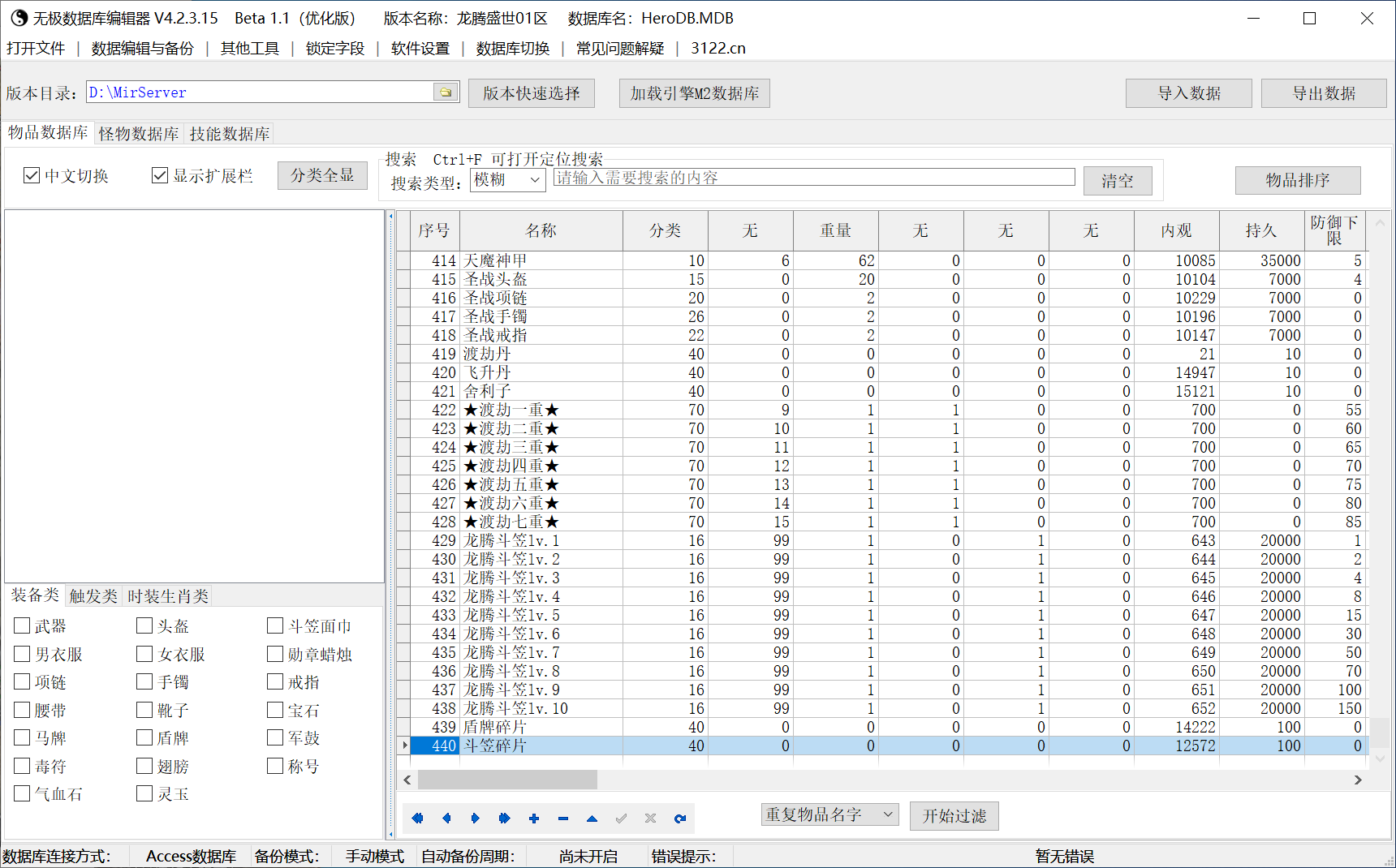The height and width of the screenshot is (868, 1396).
Task: Check the 灵玉 checkbox
Action: click(x=144, y=793)
